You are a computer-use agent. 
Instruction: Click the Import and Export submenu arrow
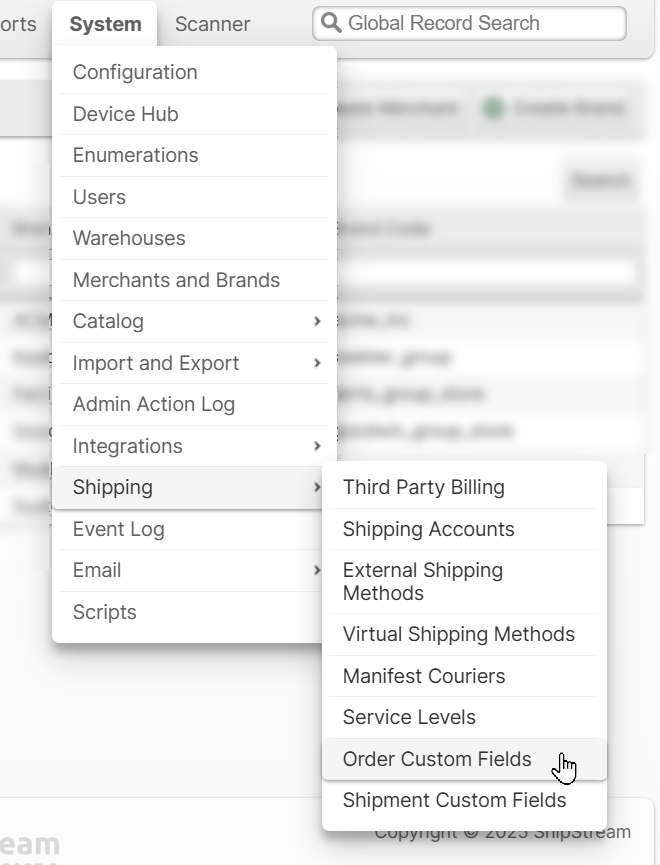tap(317, 363)
